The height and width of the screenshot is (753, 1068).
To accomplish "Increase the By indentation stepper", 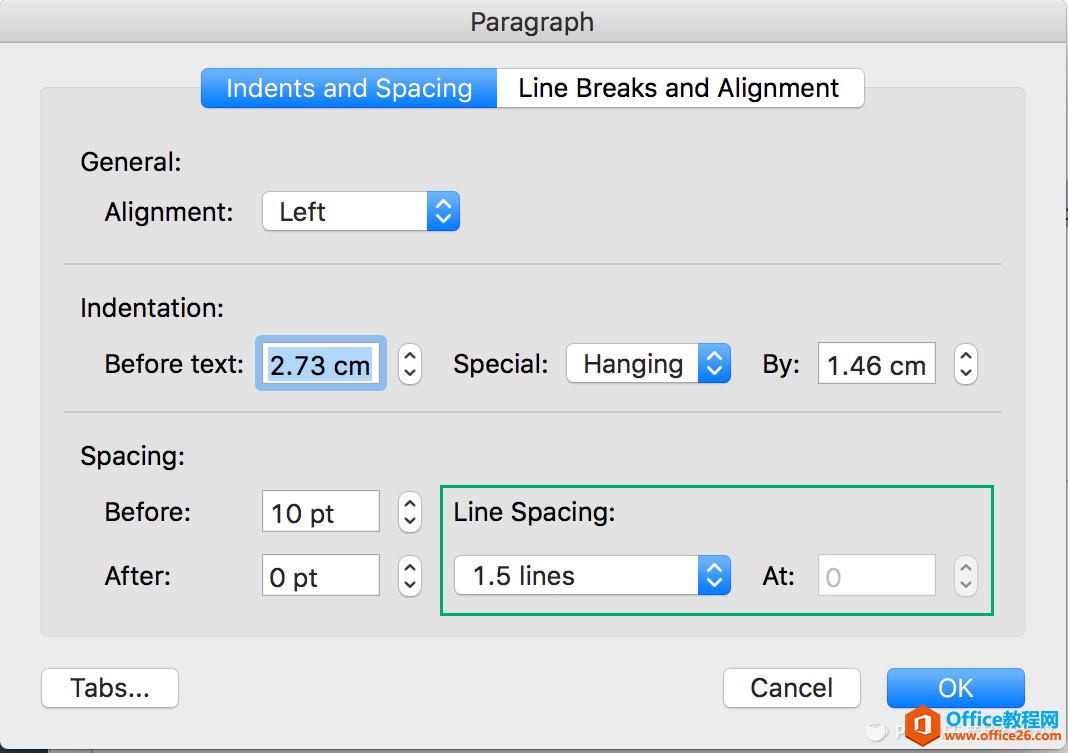I will (x=965, y=355).
